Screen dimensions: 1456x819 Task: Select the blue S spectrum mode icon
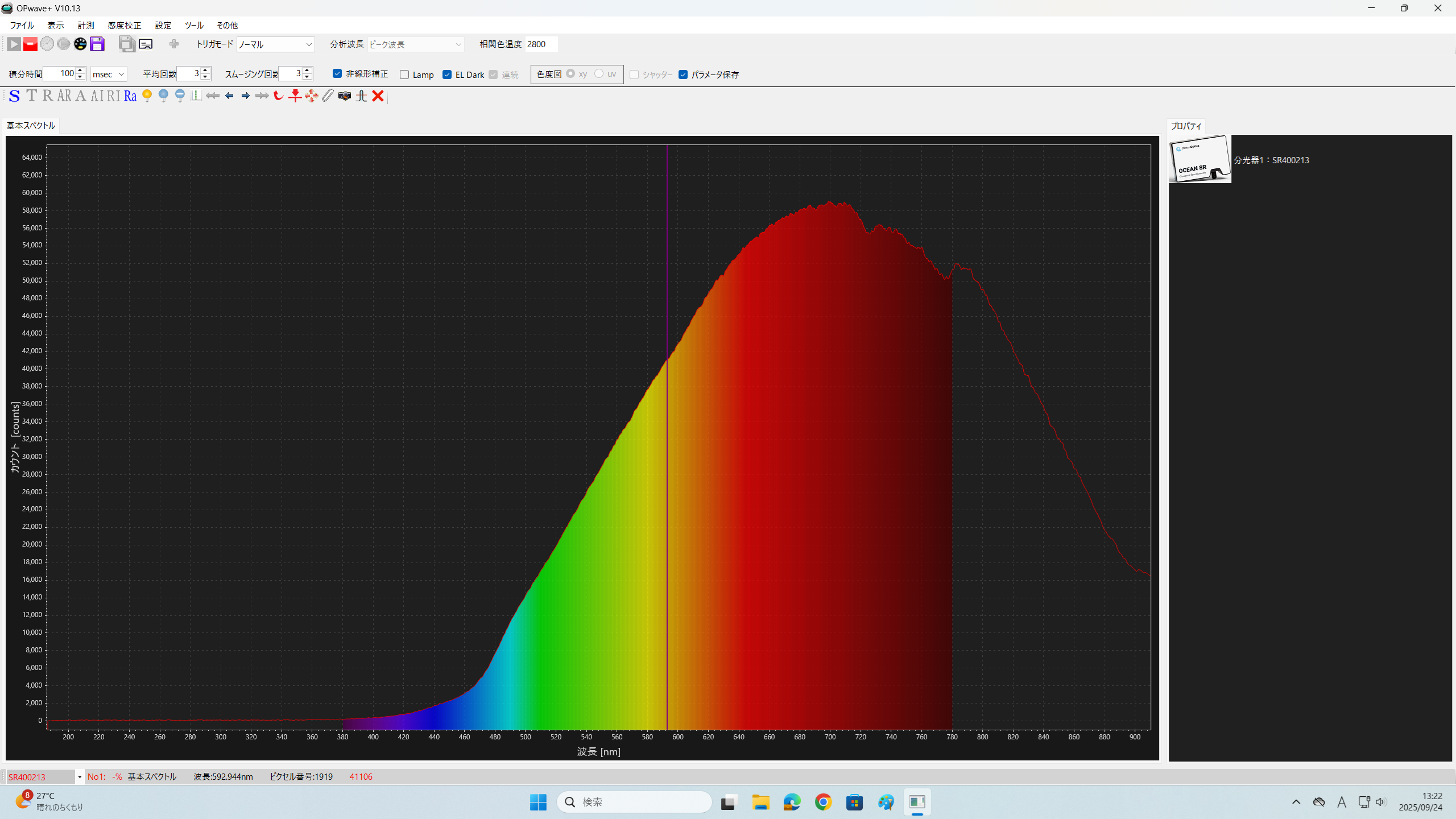click(x=15, y=96)
